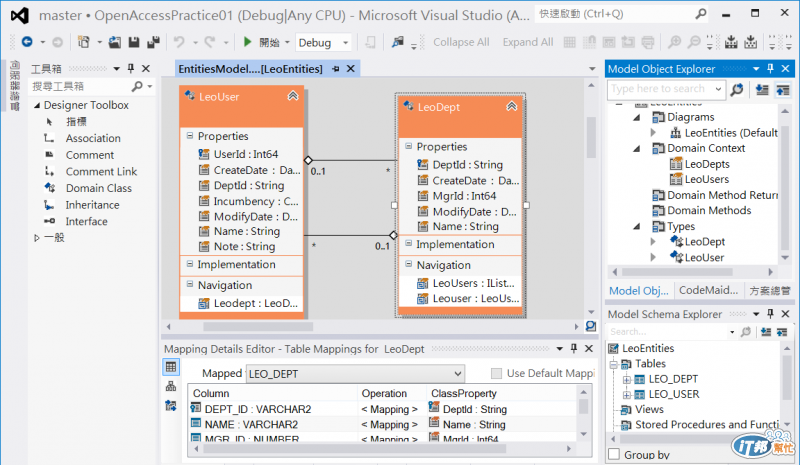800x465 pixels.
Task: Collapse the LeoUser class with chevron icon
Action: click(293, 95)
